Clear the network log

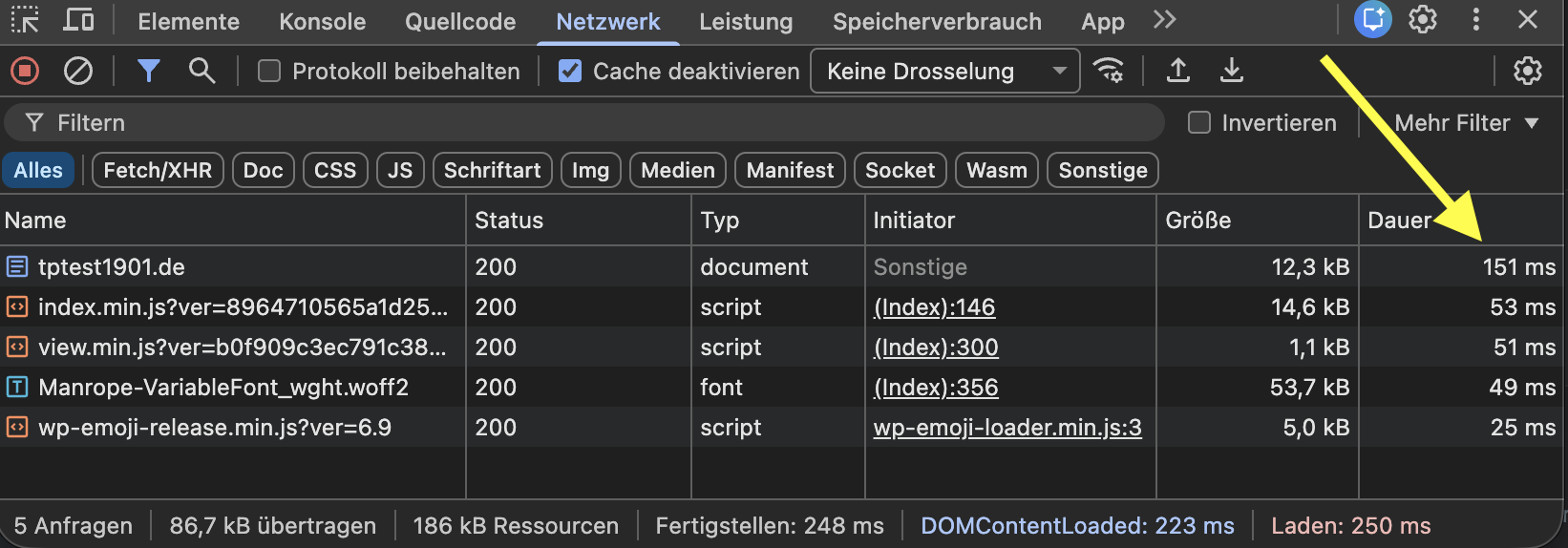77,71
